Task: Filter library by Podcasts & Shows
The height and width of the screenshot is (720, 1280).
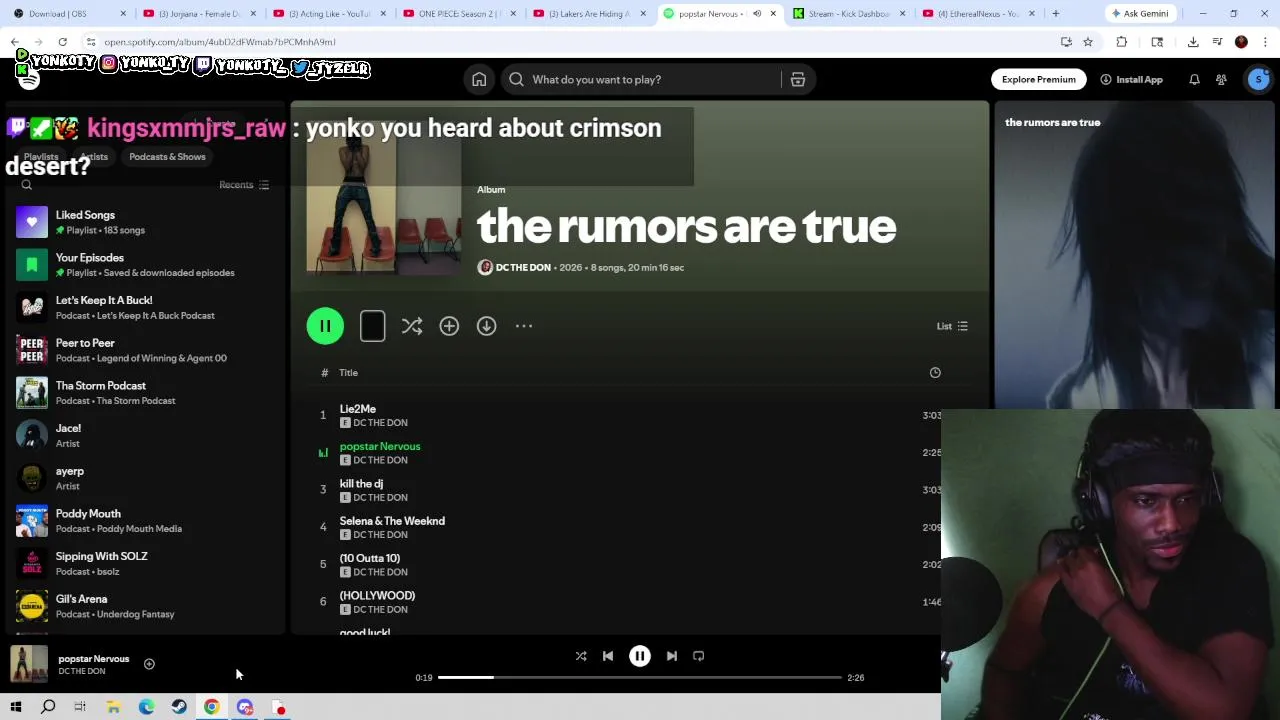Action: point(167,156)
